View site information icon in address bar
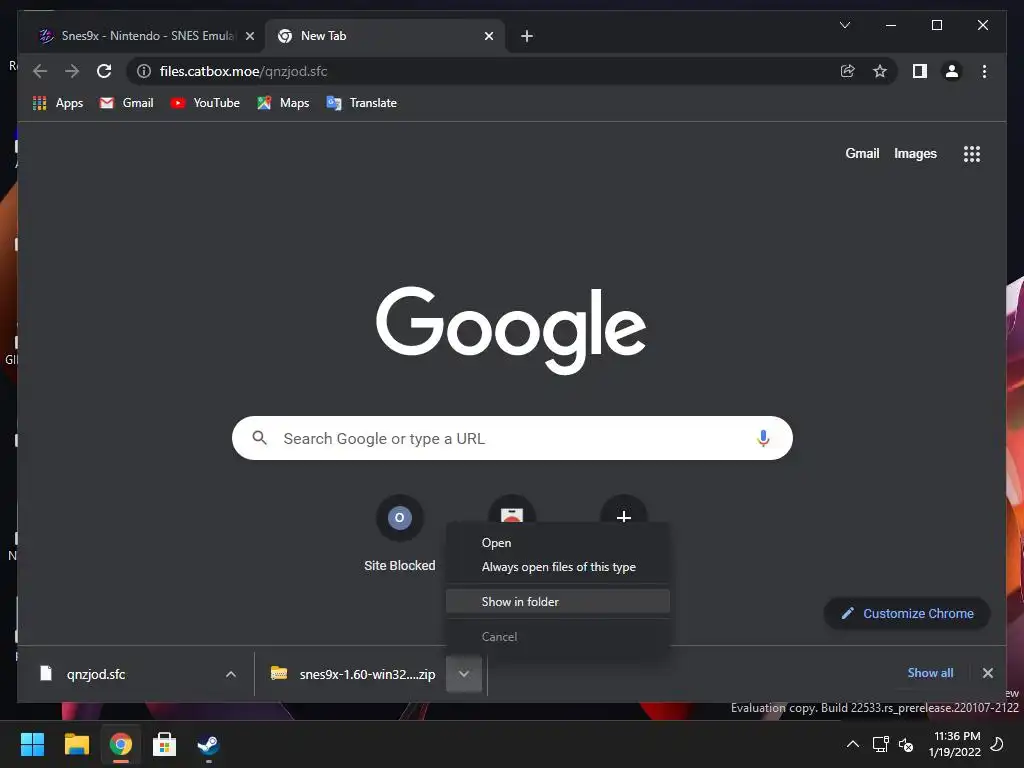This screenshot has height=768, width=1024. coord(144,71)
